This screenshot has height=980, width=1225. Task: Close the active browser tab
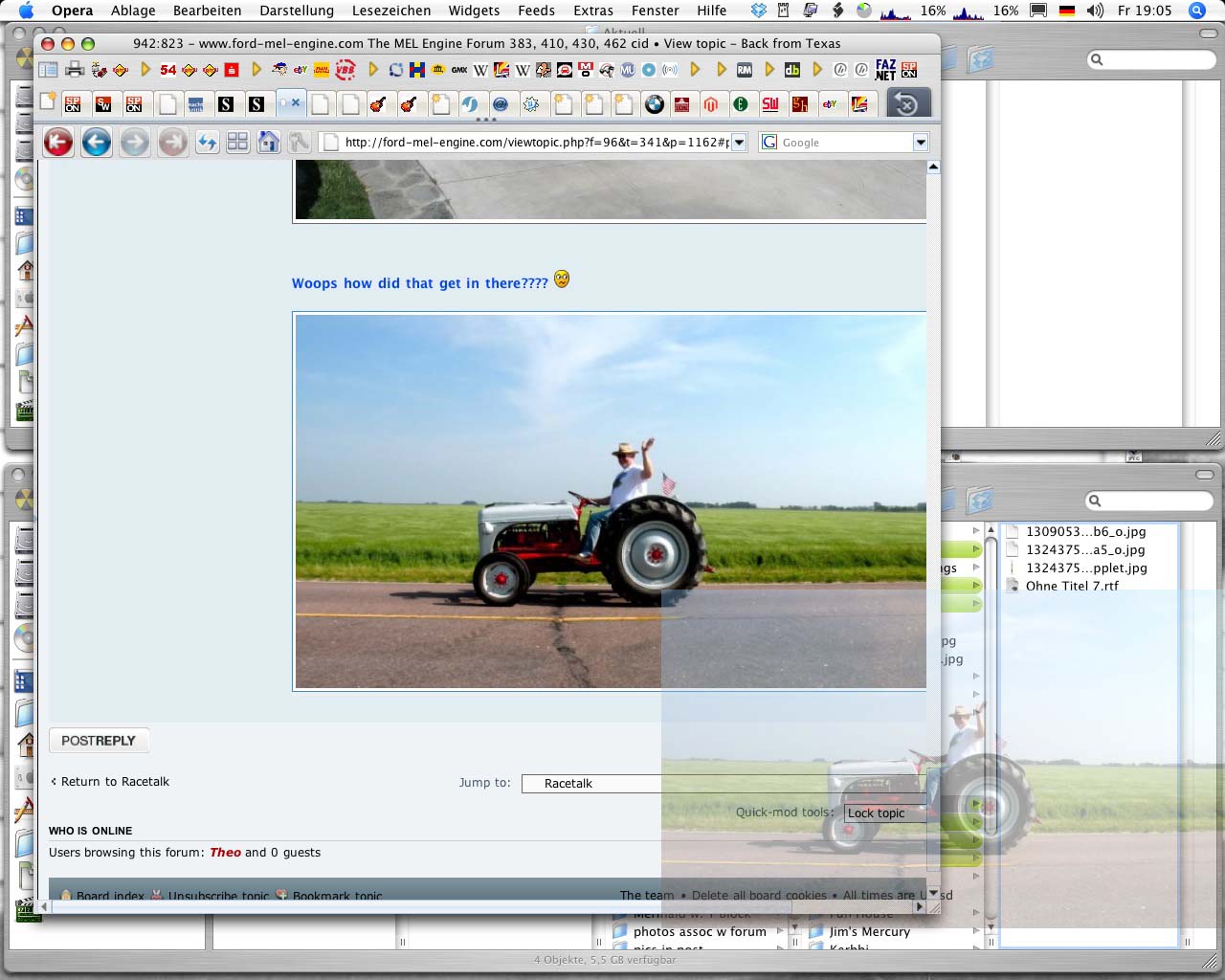tap(296, 102)
